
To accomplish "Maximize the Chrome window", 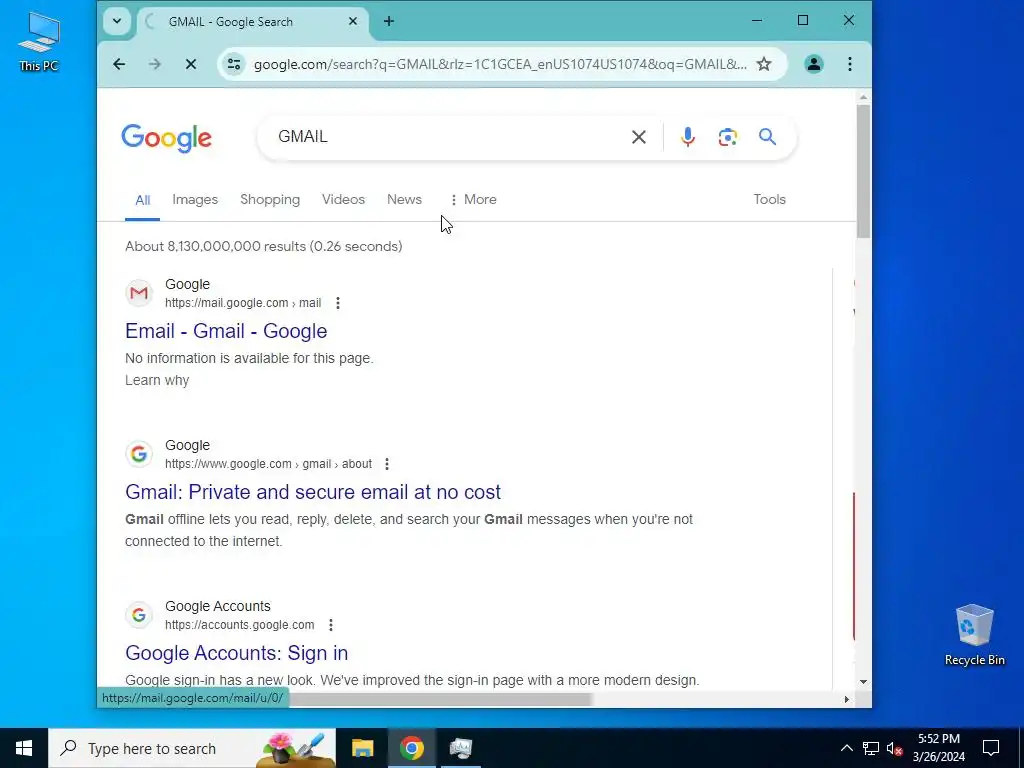I will (803, 20).
